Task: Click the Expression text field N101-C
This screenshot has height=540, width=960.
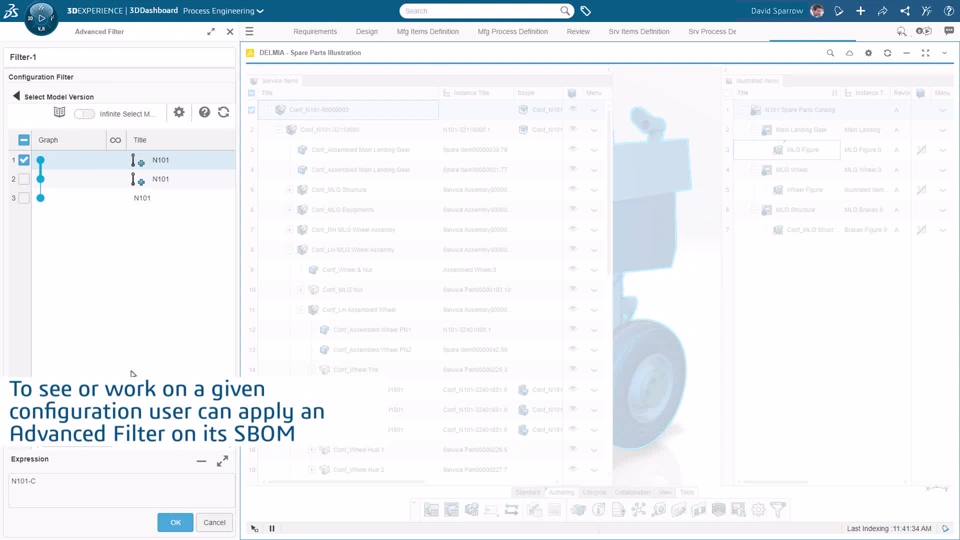Action: pyautogui.click(x=121, y=490)
